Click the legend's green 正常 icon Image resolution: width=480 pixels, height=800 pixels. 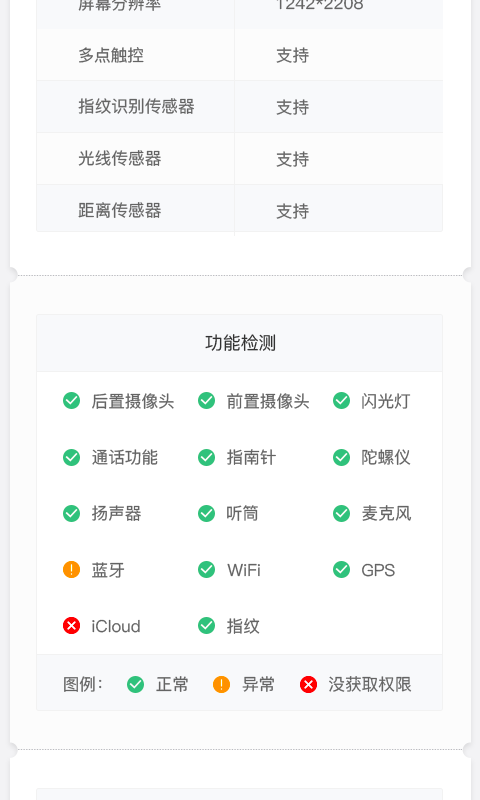136,684
